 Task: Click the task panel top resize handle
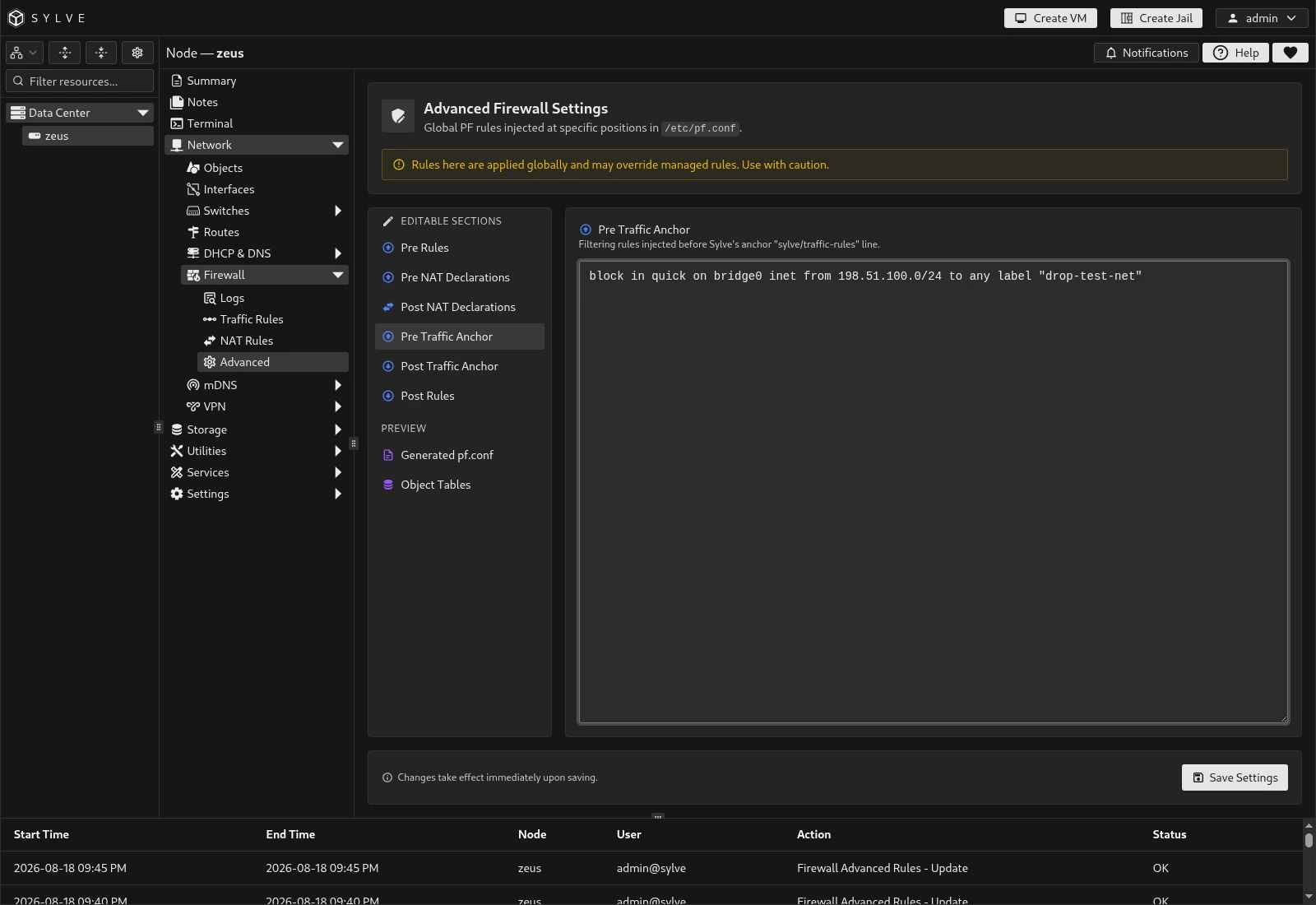point(657,816)
